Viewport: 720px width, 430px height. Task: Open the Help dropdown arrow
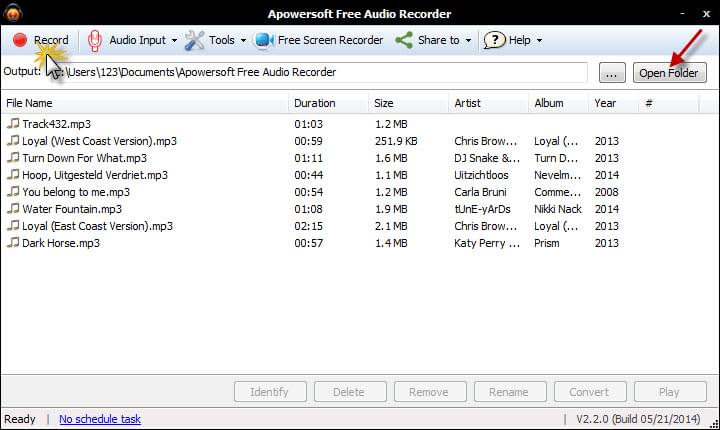(539, 41)
